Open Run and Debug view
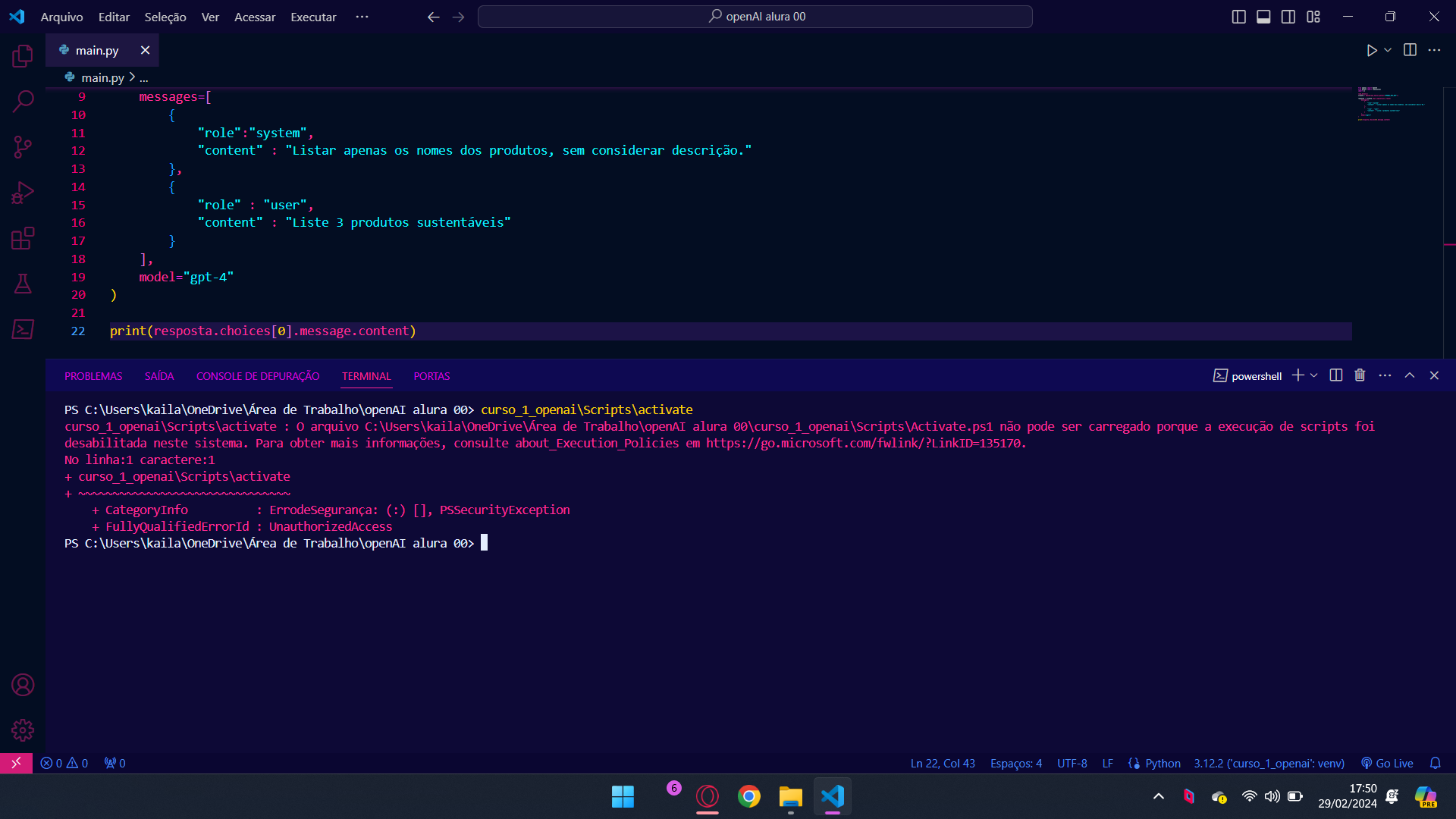1456x819 pixels. (23, 193)
